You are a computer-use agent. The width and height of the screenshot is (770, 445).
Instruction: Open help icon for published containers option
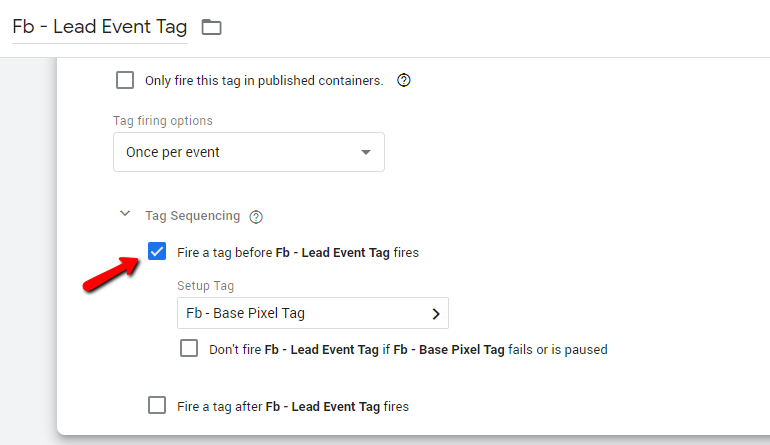pos(404,80)
